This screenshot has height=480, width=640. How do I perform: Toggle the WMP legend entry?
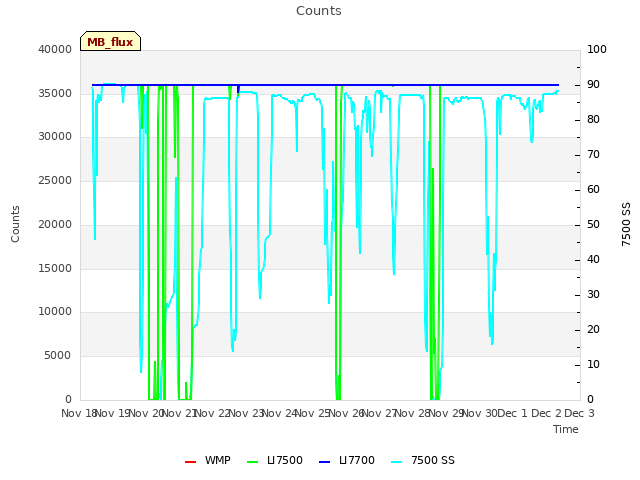pyautogui.click(x=208, y=460)
